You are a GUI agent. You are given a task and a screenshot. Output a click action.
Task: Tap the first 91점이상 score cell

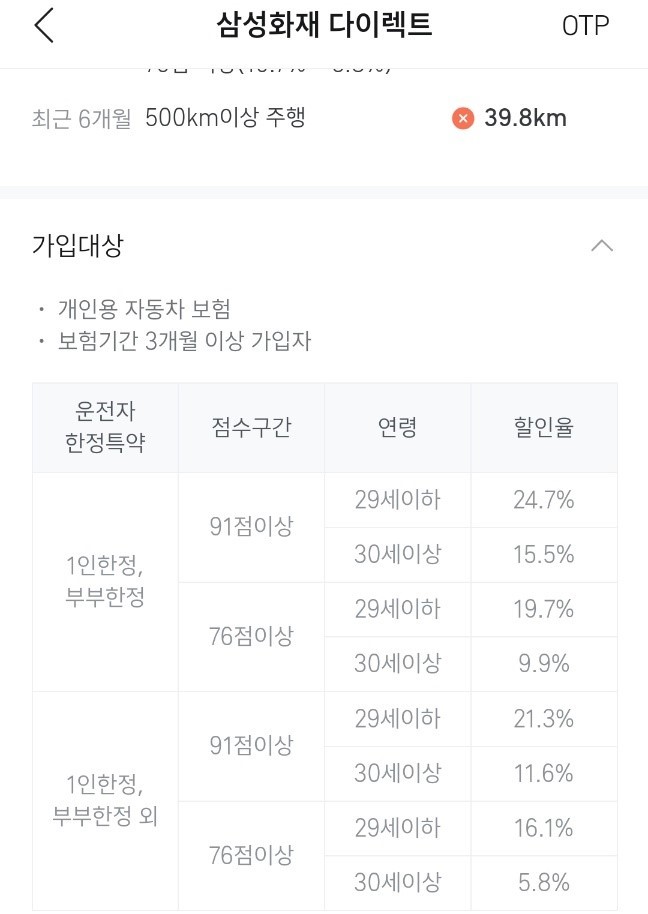click(251, 527)
